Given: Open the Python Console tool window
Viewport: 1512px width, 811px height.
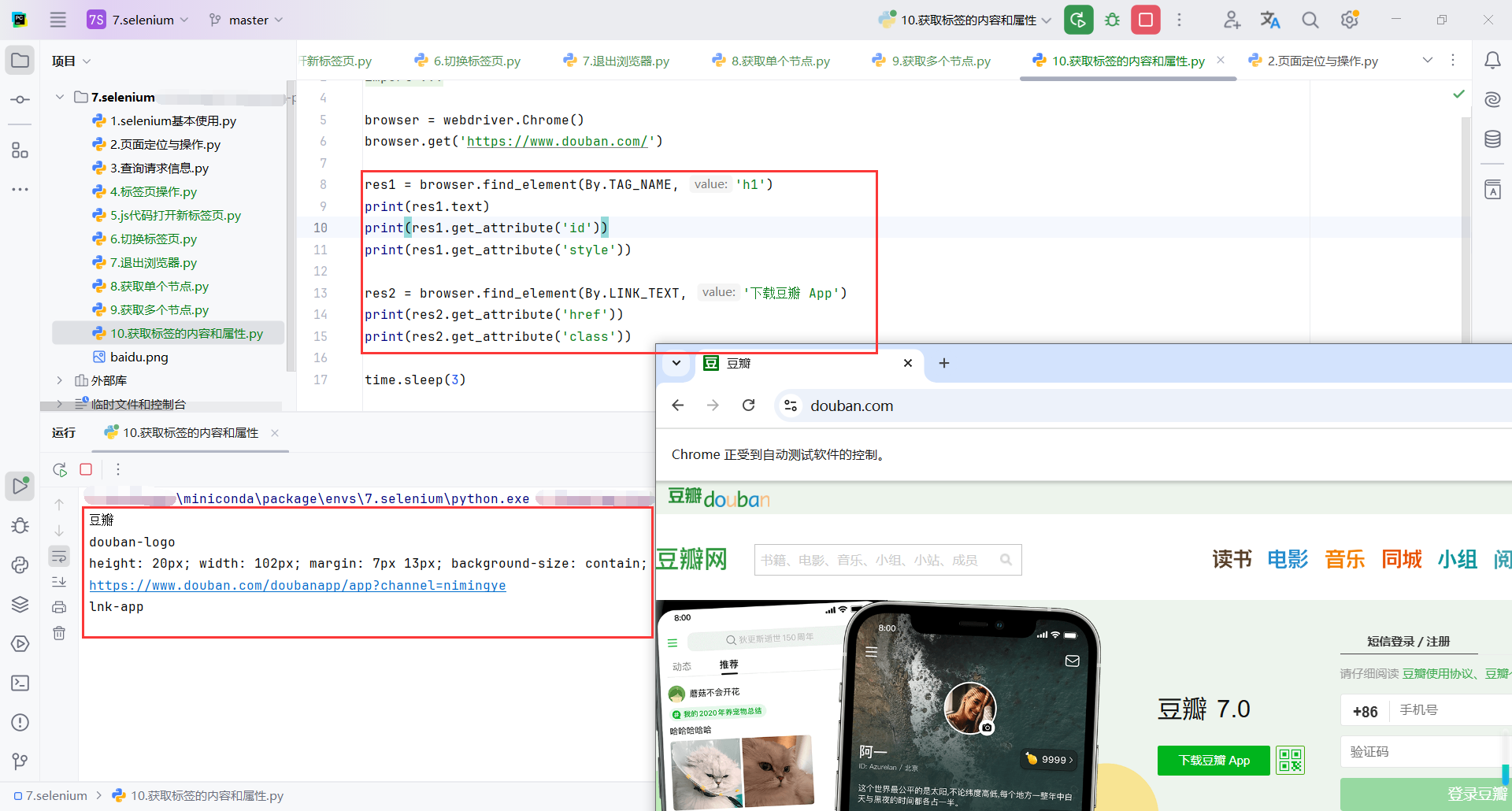Looking at the screenshot, I should pos(20,565).
